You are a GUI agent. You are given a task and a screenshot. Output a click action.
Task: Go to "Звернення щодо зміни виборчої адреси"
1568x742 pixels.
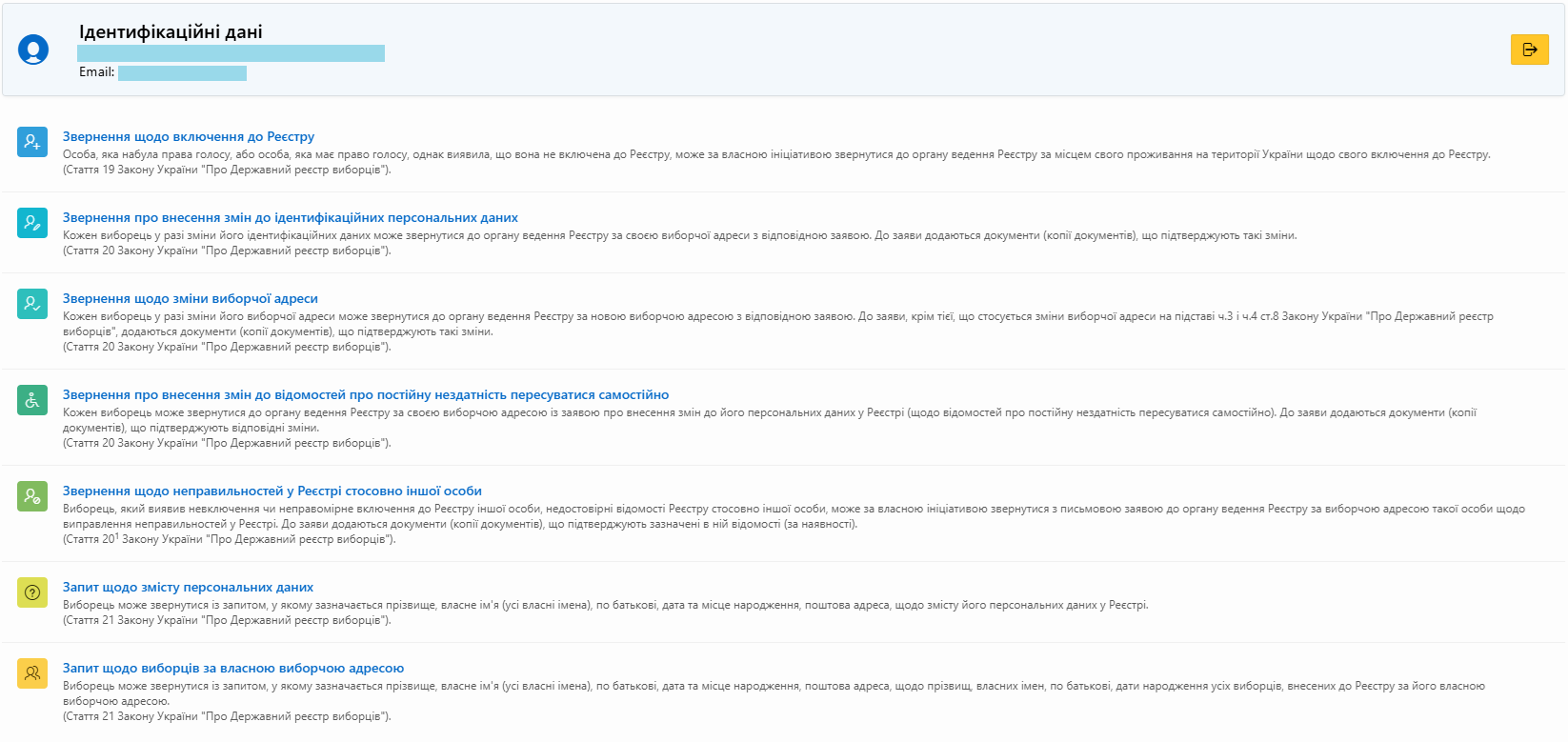pyautogui.click(x=191, y=299)
